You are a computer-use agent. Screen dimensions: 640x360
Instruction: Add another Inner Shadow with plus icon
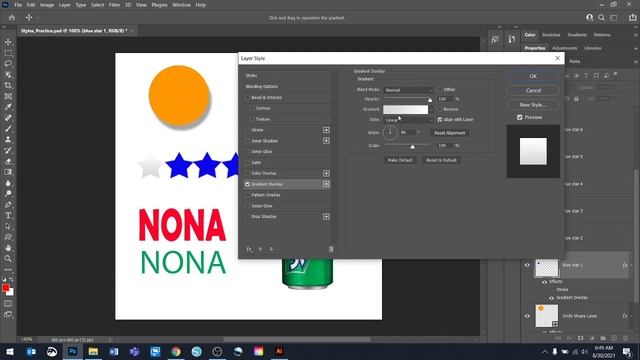(326, 141)
